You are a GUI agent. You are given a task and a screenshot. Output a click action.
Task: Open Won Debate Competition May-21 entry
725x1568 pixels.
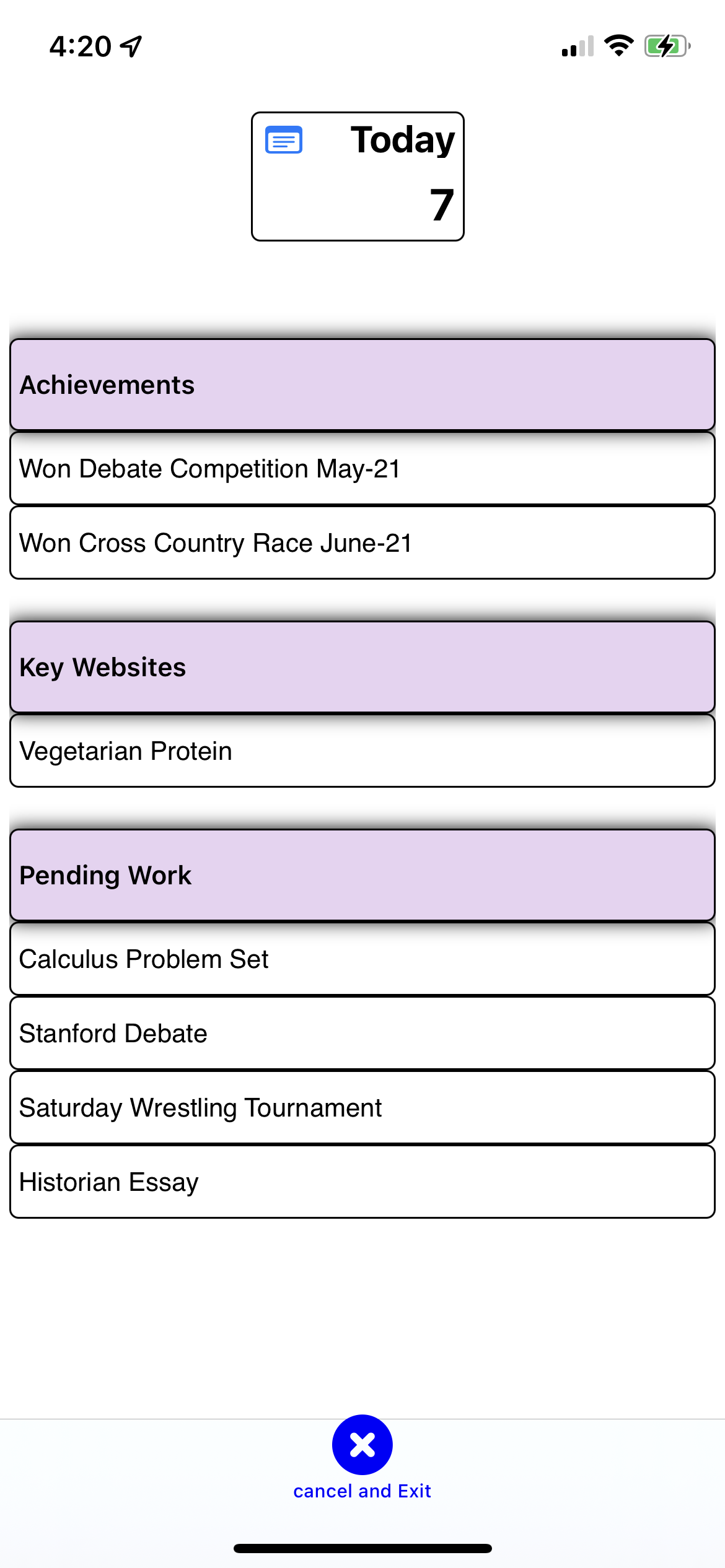point(362,469)
